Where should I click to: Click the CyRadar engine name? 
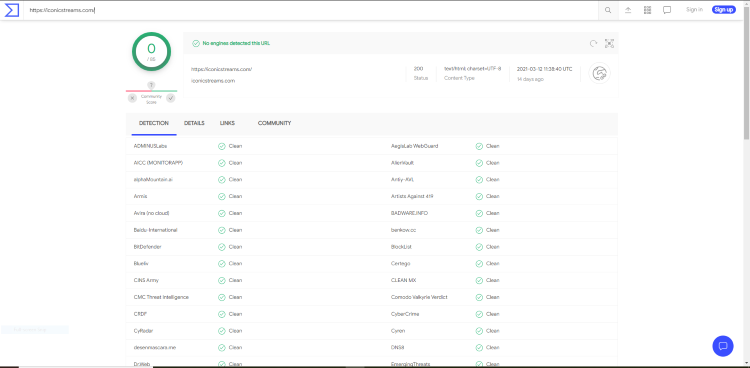pos(143,331)
